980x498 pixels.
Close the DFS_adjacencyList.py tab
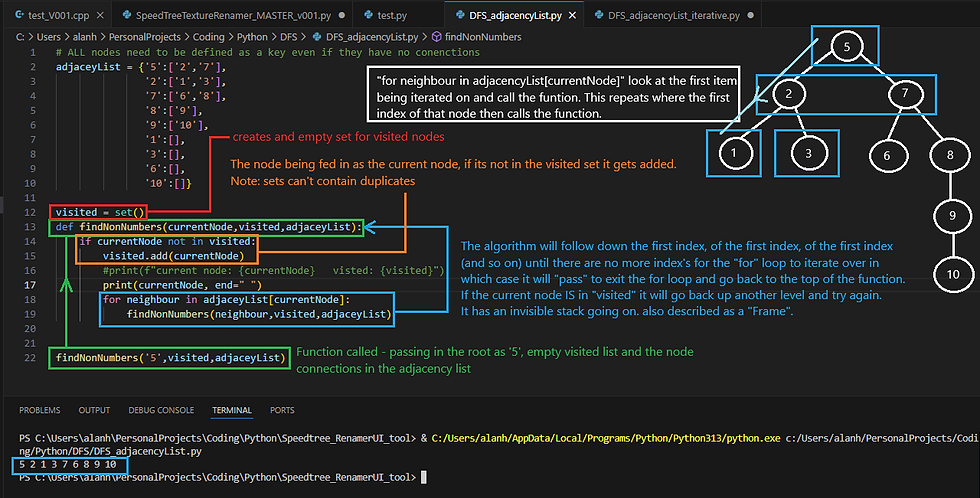pyautogui.click(x=572, y=15)
